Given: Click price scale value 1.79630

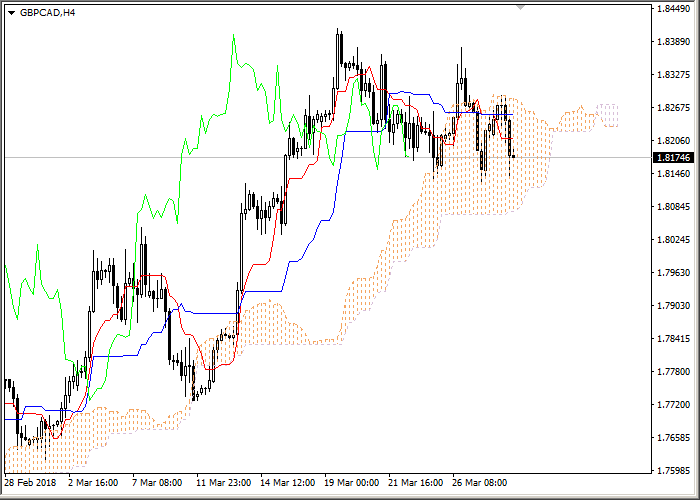Looking at the screenshot, I should coord(673,272).
